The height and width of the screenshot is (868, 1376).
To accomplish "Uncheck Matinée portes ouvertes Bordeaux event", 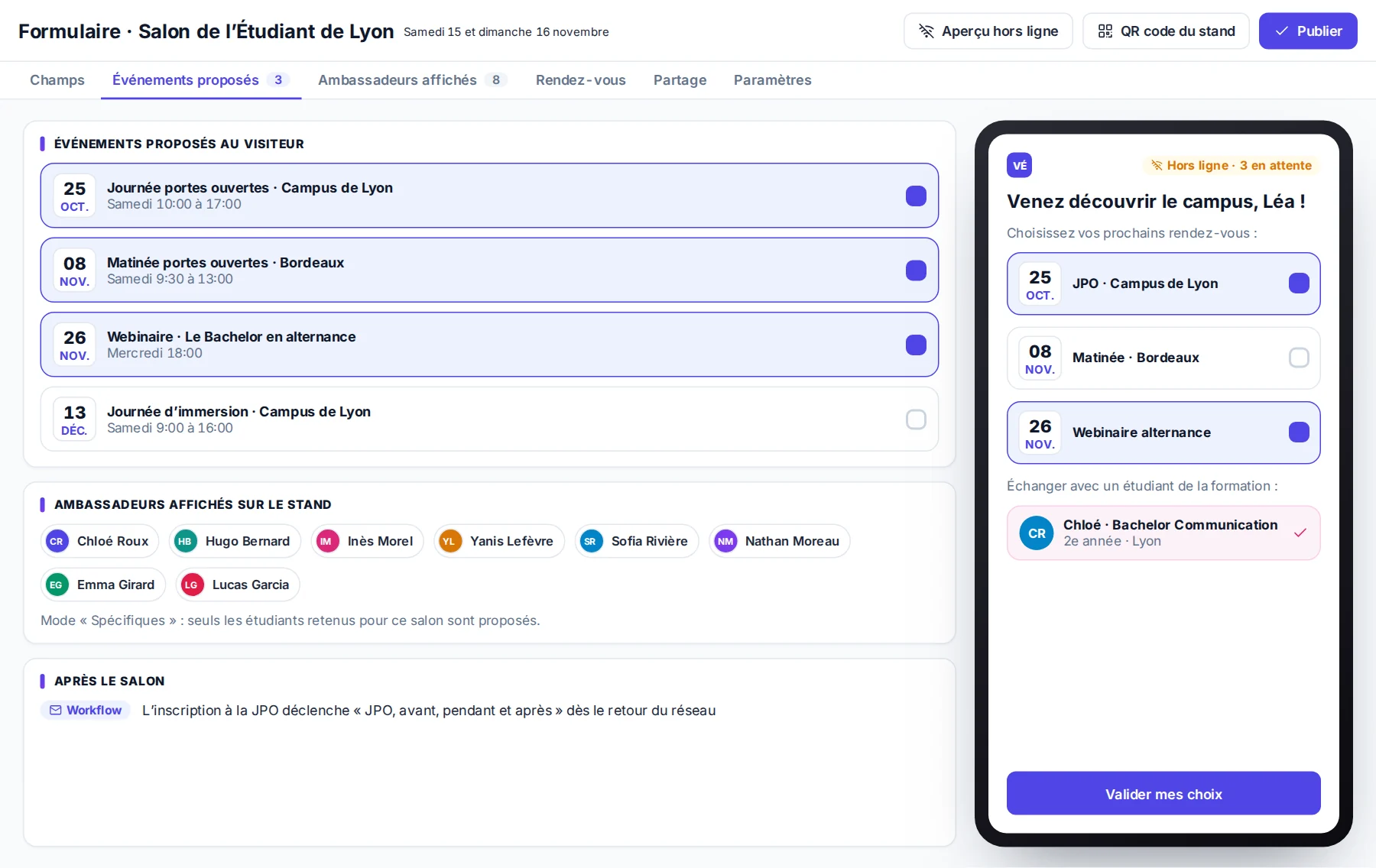I will [x=916, y=270].
